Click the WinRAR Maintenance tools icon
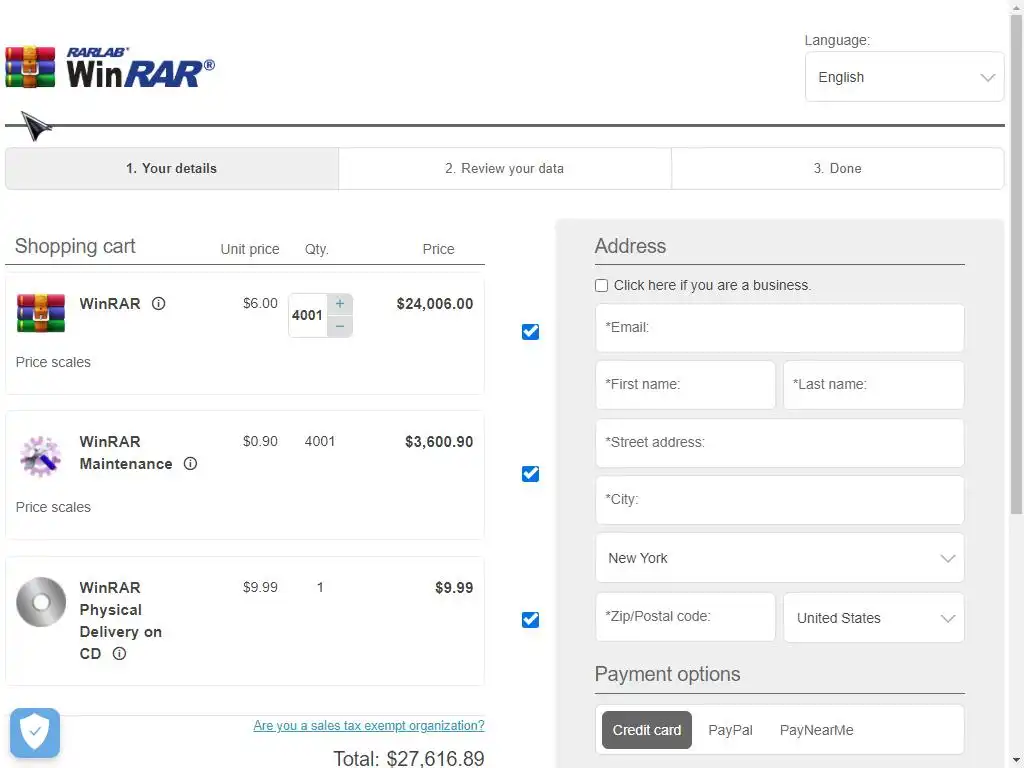The image size is (1024, 768). tap(40, 456)
